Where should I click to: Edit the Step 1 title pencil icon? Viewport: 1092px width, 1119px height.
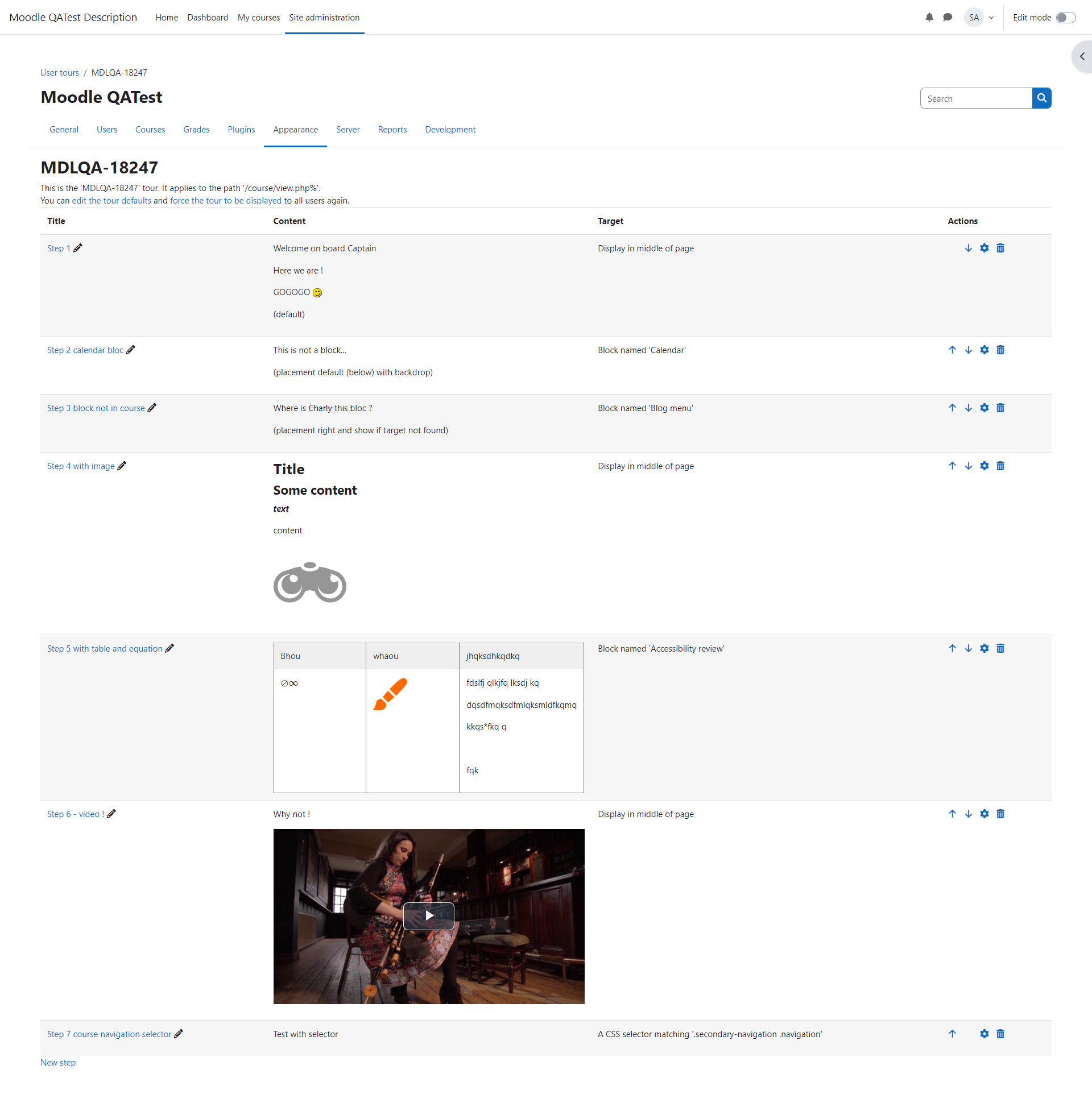[x=78, y=248]
